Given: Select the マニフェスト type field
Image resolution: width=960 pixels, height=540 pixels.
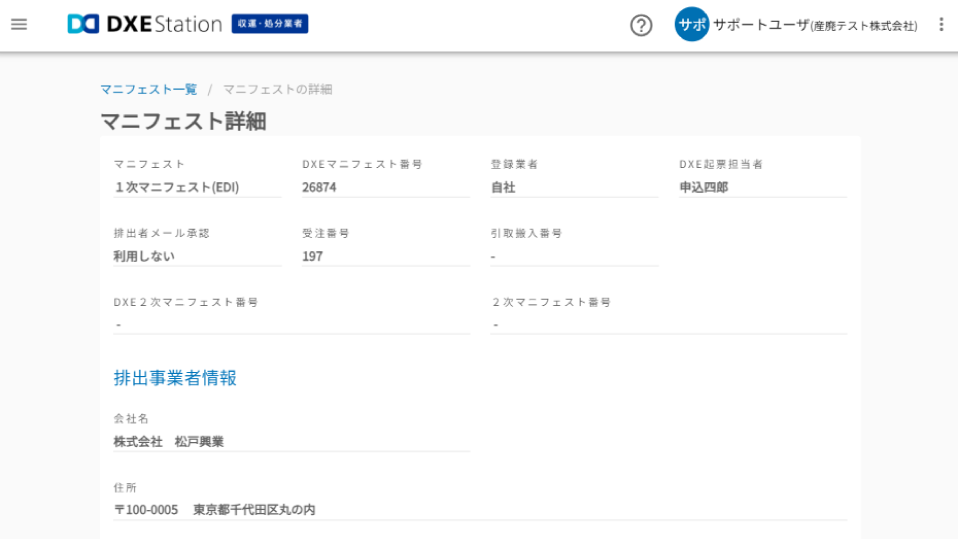Looking at the screenshot, I should click(197, 187).
